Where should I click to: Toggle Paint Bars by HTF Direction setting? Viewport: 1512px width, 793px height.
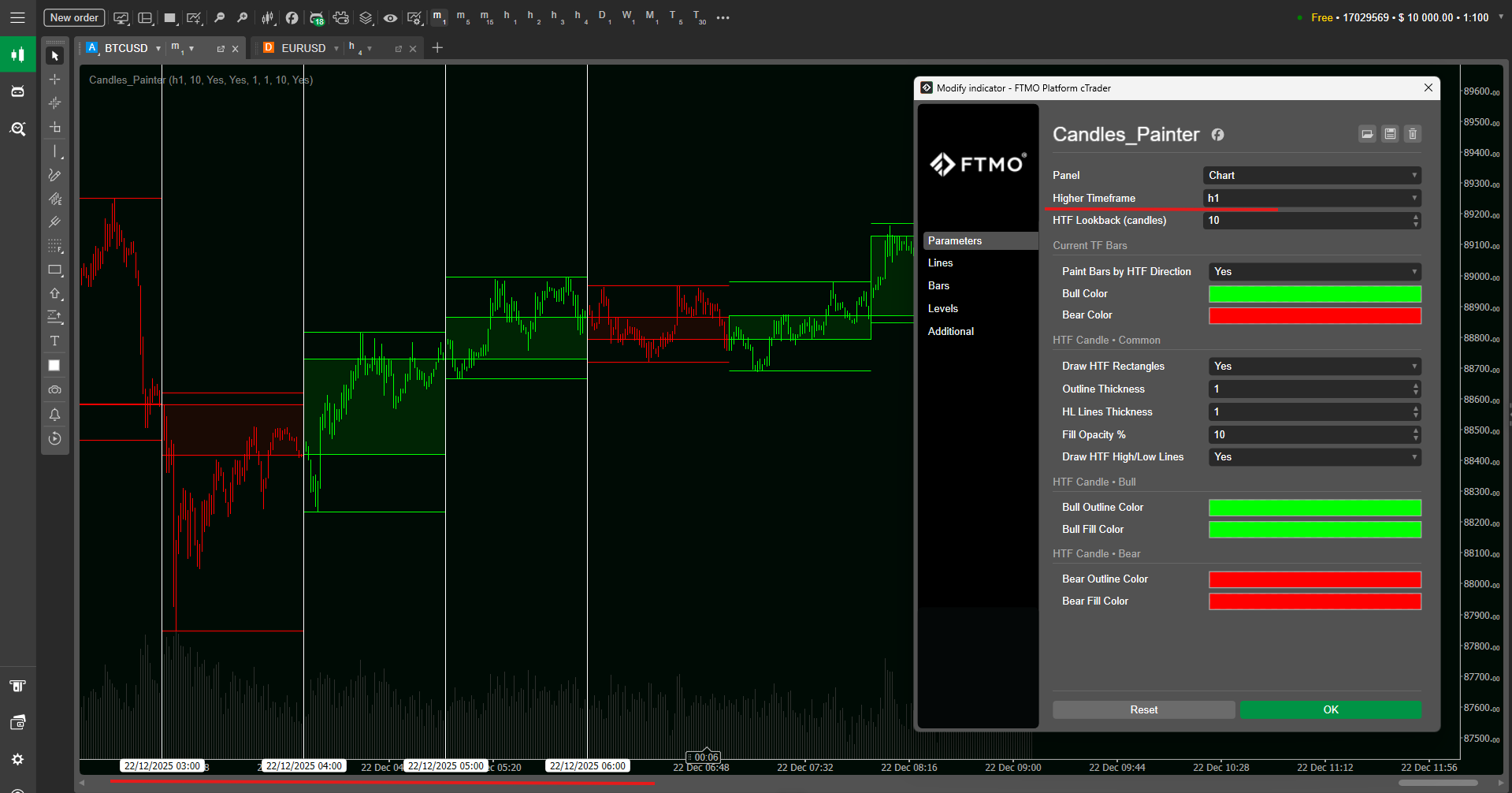[x=1314, y=272]
